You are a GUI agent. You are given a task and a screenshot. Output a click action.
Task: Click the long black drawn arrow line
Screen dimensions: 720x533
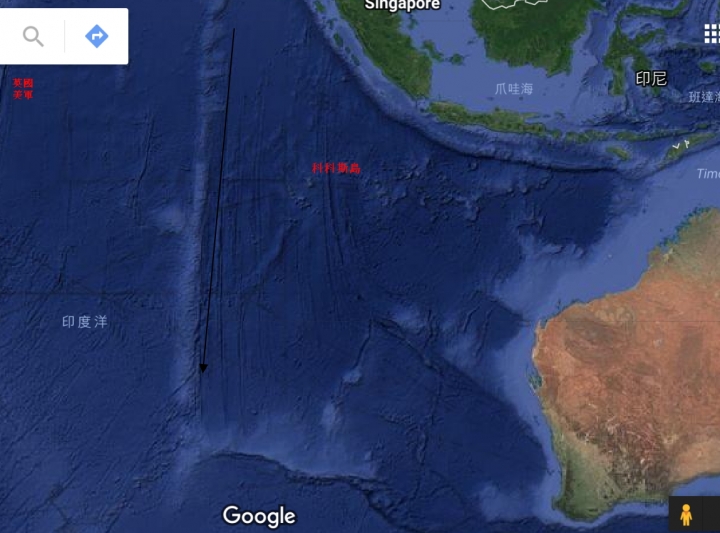(x=219, y=197)
